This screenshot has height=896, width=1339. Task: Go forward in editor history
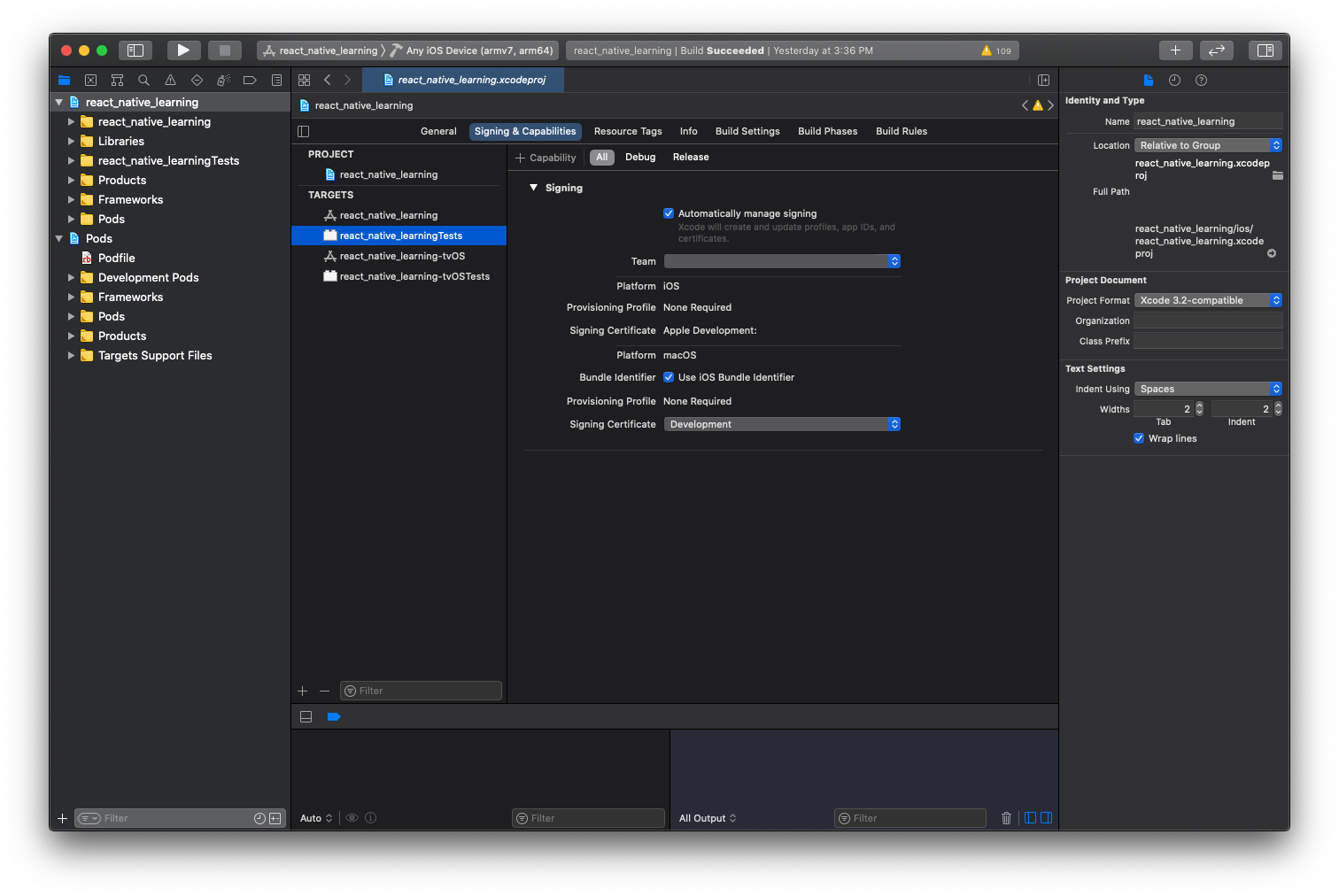click(x=347, y=80)
